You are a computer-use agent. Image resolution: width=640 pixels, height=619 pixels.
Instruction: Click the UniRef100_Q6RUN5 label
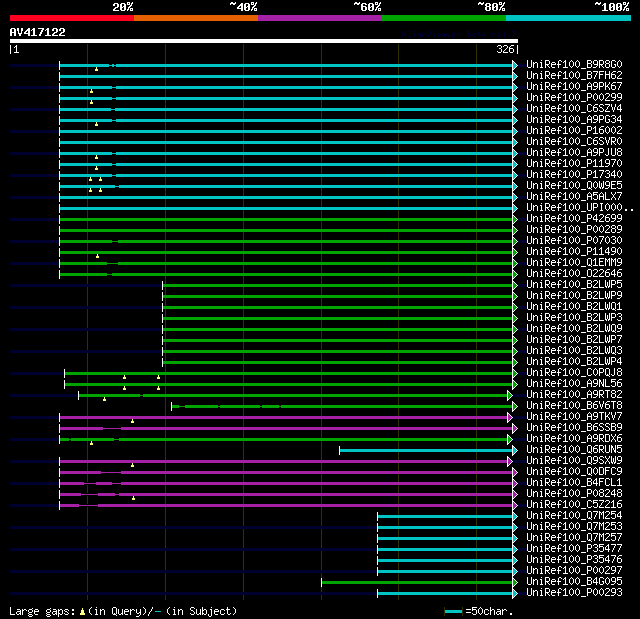tap(574, 450)
